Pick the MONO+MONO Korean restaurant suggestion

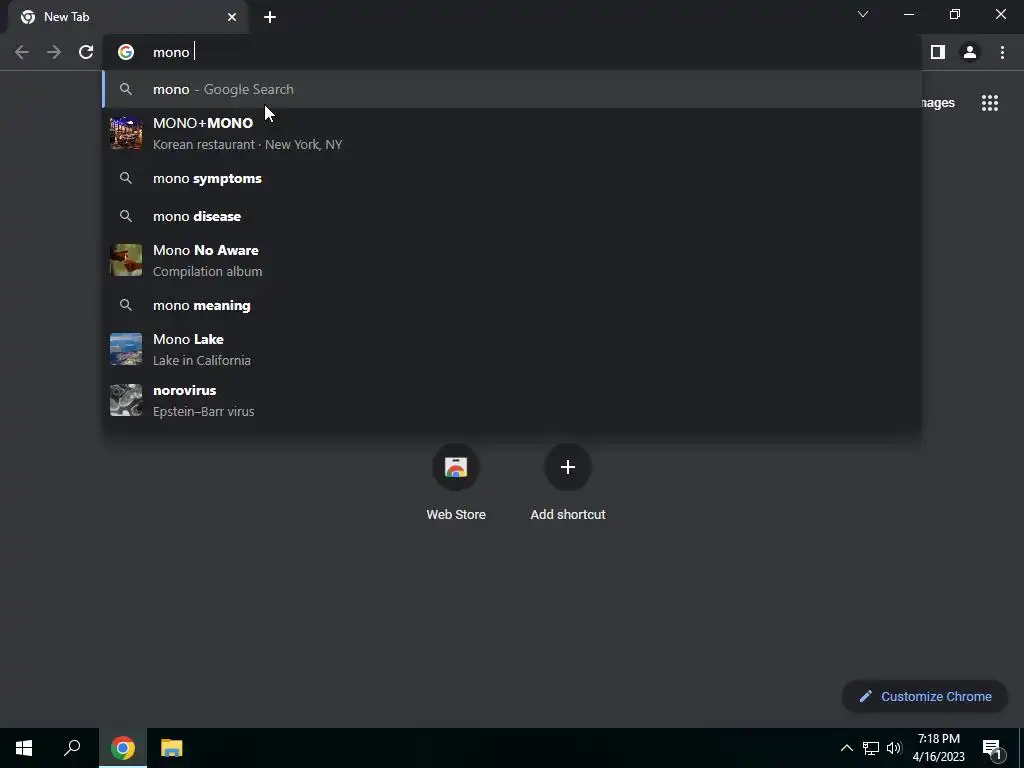[512, 133]
